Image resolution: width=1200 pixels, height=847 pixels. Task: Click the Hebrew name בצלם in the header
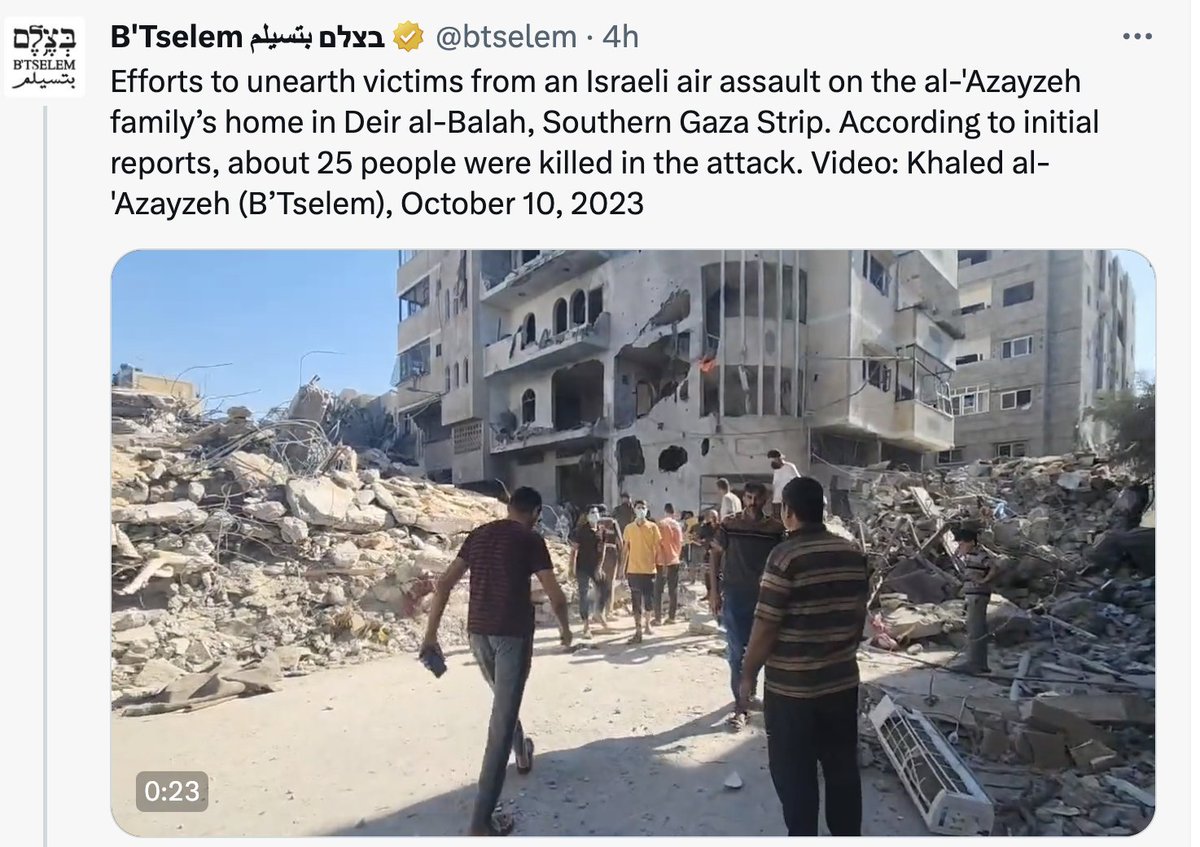tap(355, 38)
